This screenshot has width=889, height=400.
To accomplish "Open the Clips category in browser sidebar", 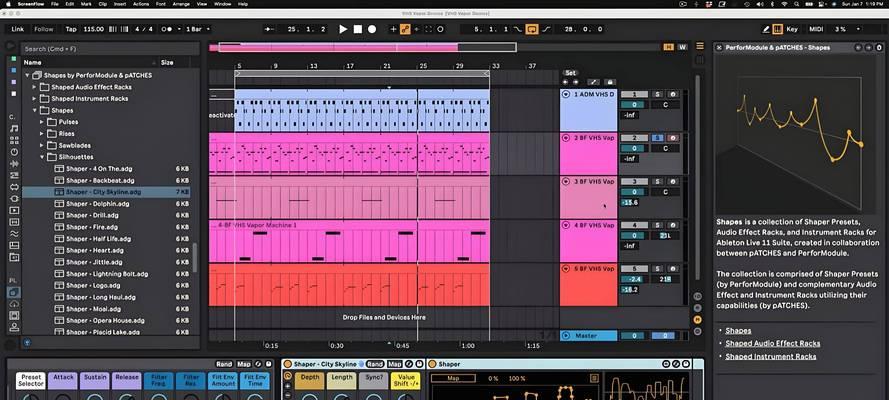I will 14,211.
